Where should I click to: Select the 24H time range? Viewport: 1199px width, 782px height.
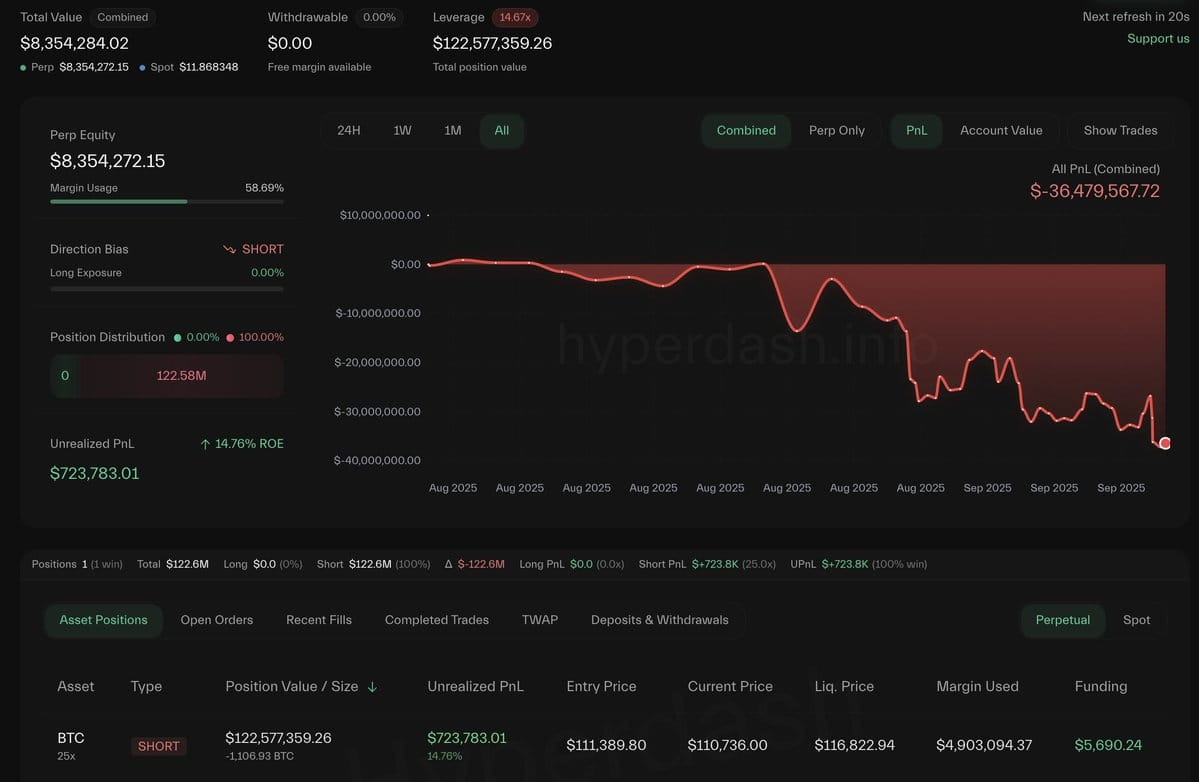click(349, 131)
